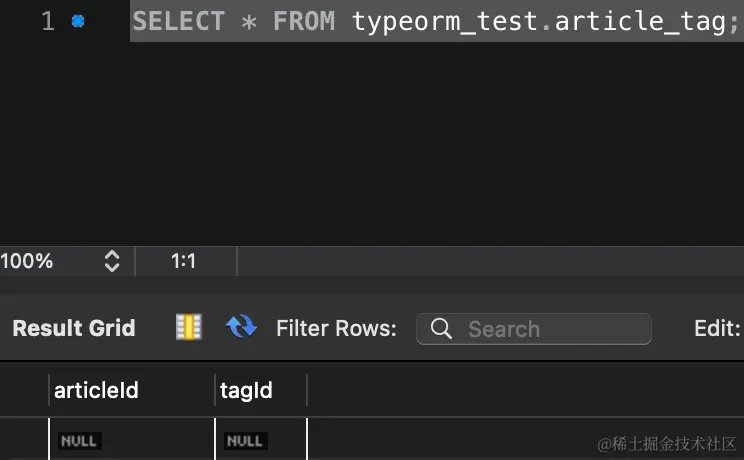Click line number 1 in the gutter
Image resolution: width=744 pixels, height=460 pixels.
(48, 21)
